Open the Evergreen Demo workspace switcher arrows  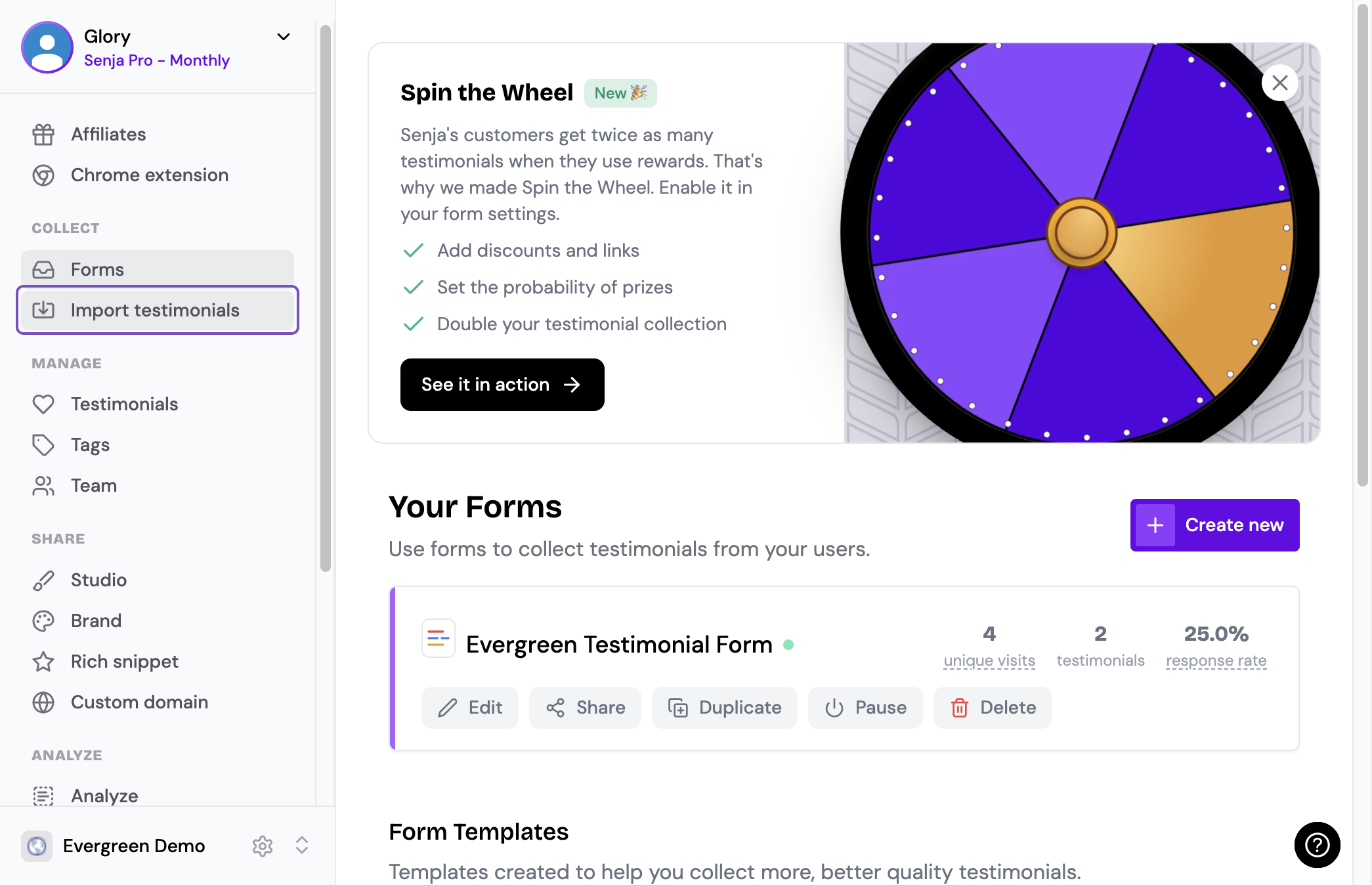coord(302,846)
